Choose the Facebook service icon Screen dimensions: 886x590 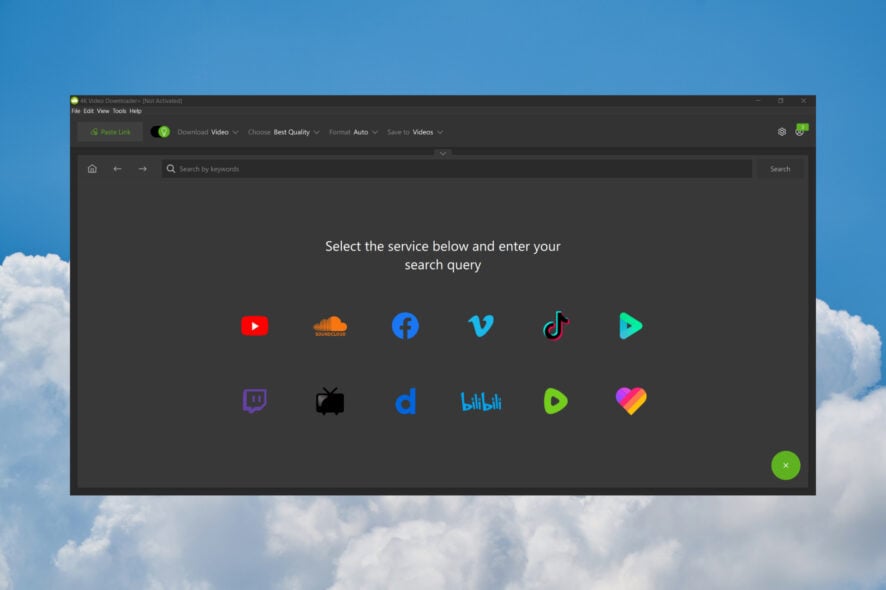(x=405, y=326)
